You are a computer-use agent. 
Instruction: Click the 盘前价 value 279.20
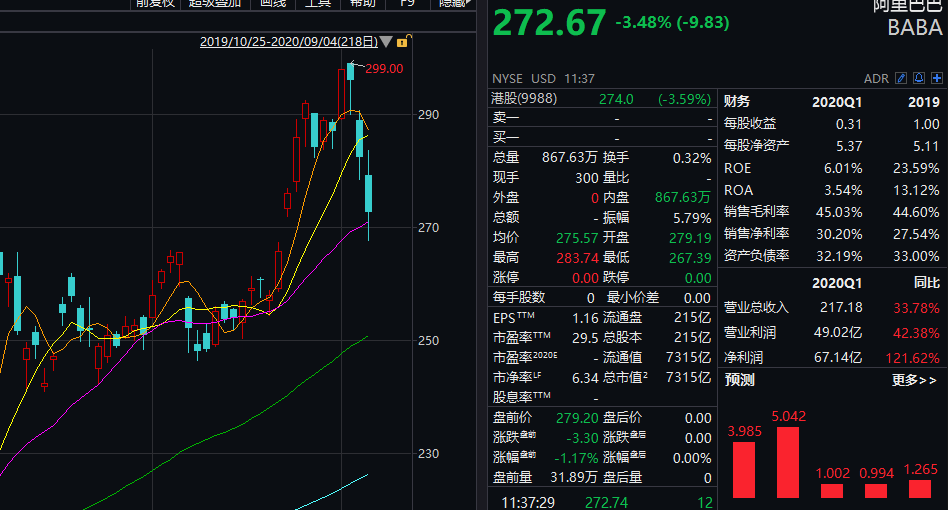pos(577,418)
